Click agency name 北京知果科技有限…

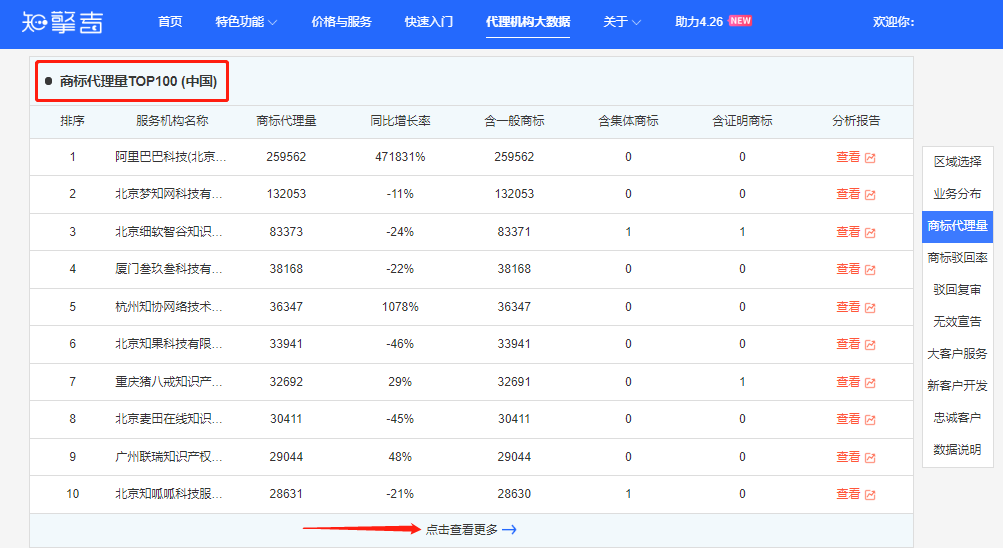tap(169, 343)
